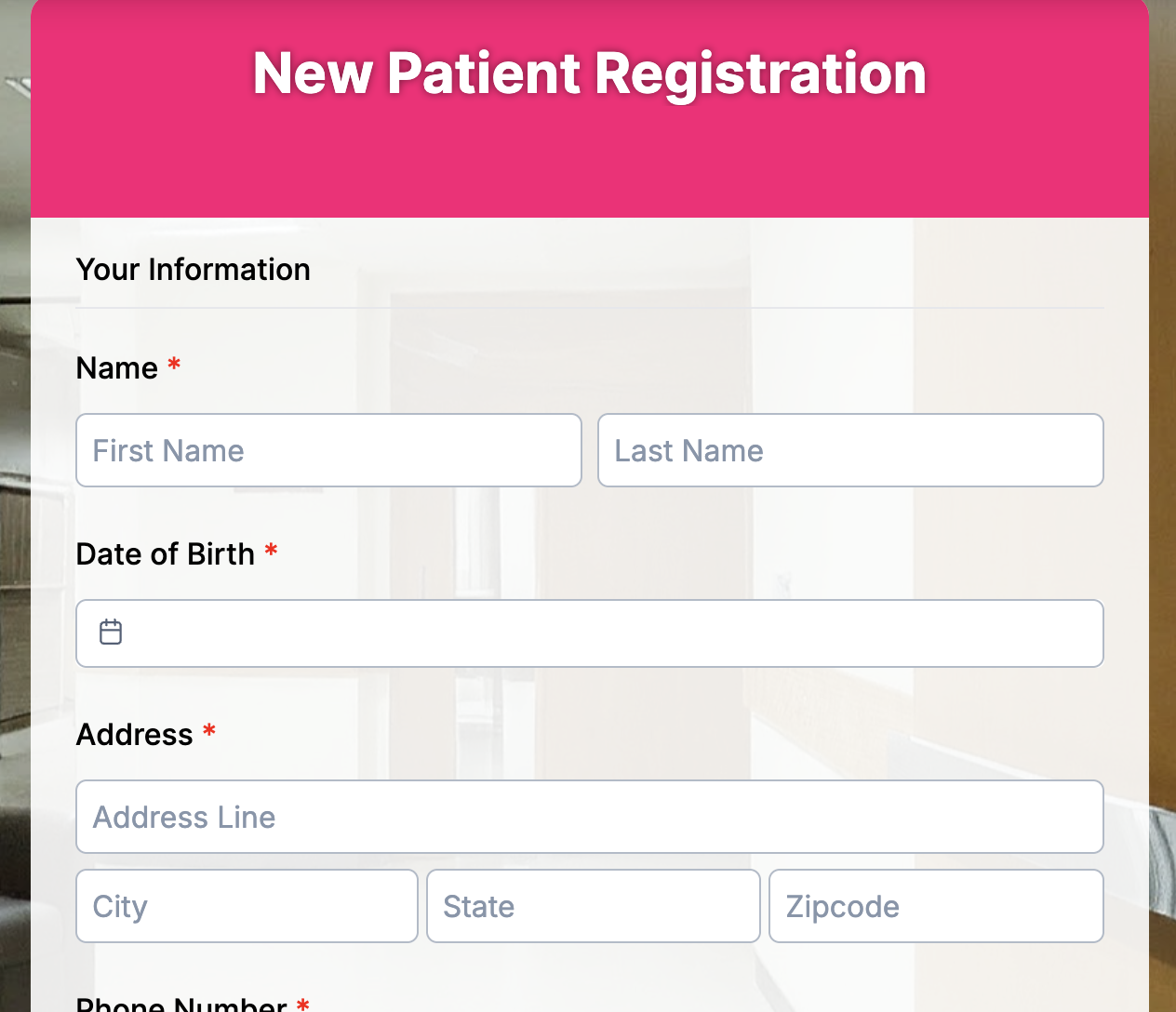
Task: Click the asterisk next to Address
Action: coord(208,733)
